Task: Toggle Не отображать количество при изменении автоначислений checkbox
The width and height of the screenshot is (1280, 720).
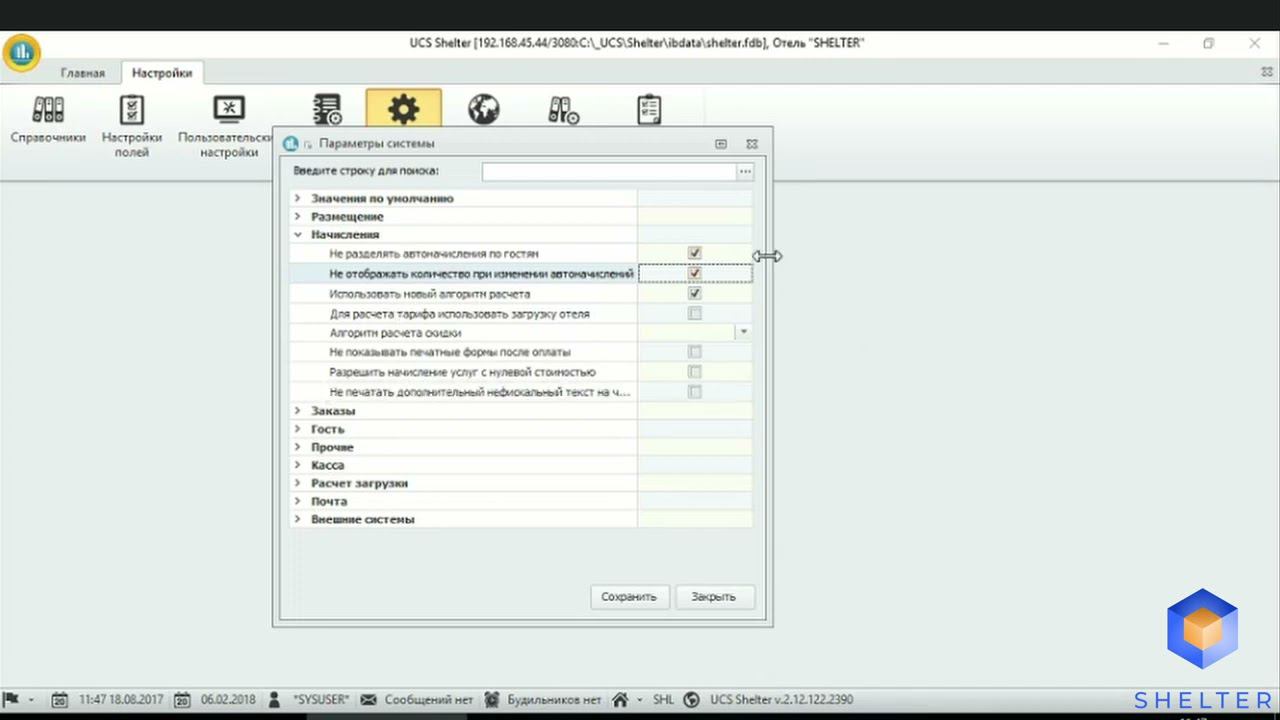Action: (695, 273)
